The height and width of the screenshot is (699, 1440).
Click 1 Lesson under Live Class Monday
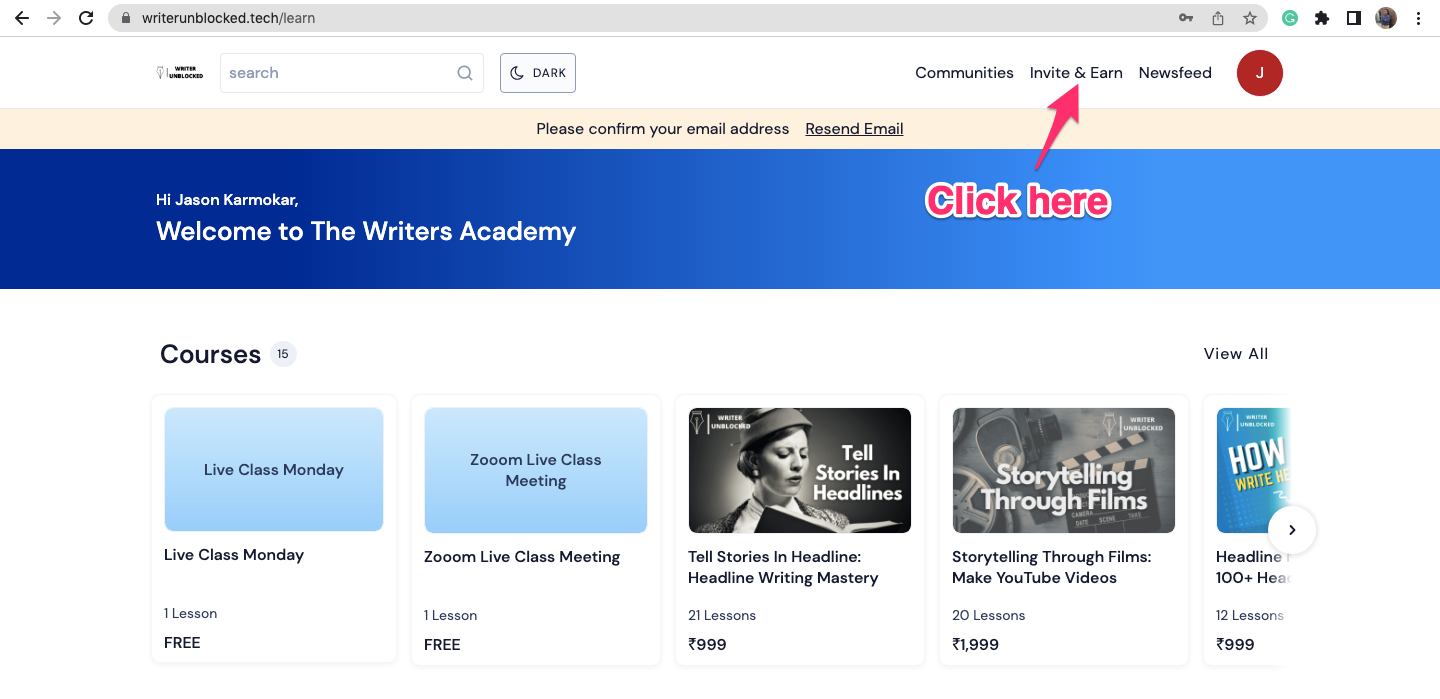coord(190,613)
